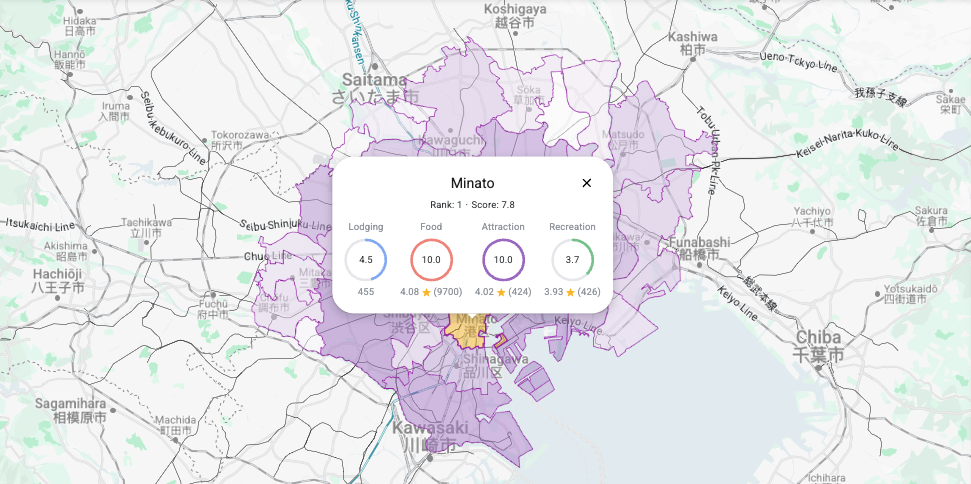
Task: Click the Lodging label
Action: (x=366, y=227)
